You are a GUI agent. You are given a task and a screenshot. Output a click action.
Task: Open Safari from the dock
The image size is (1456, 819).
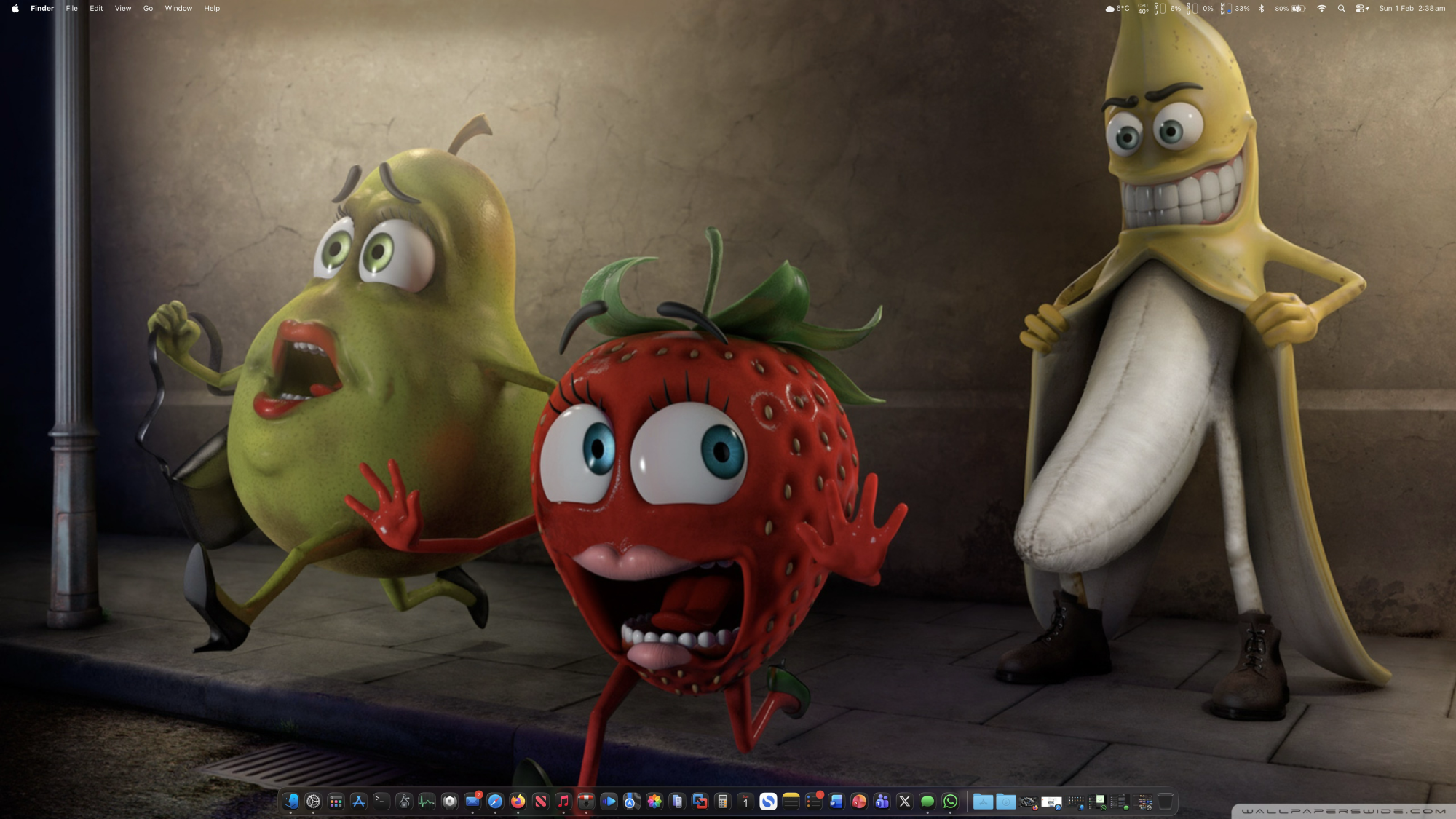click(x=495, y=802)
